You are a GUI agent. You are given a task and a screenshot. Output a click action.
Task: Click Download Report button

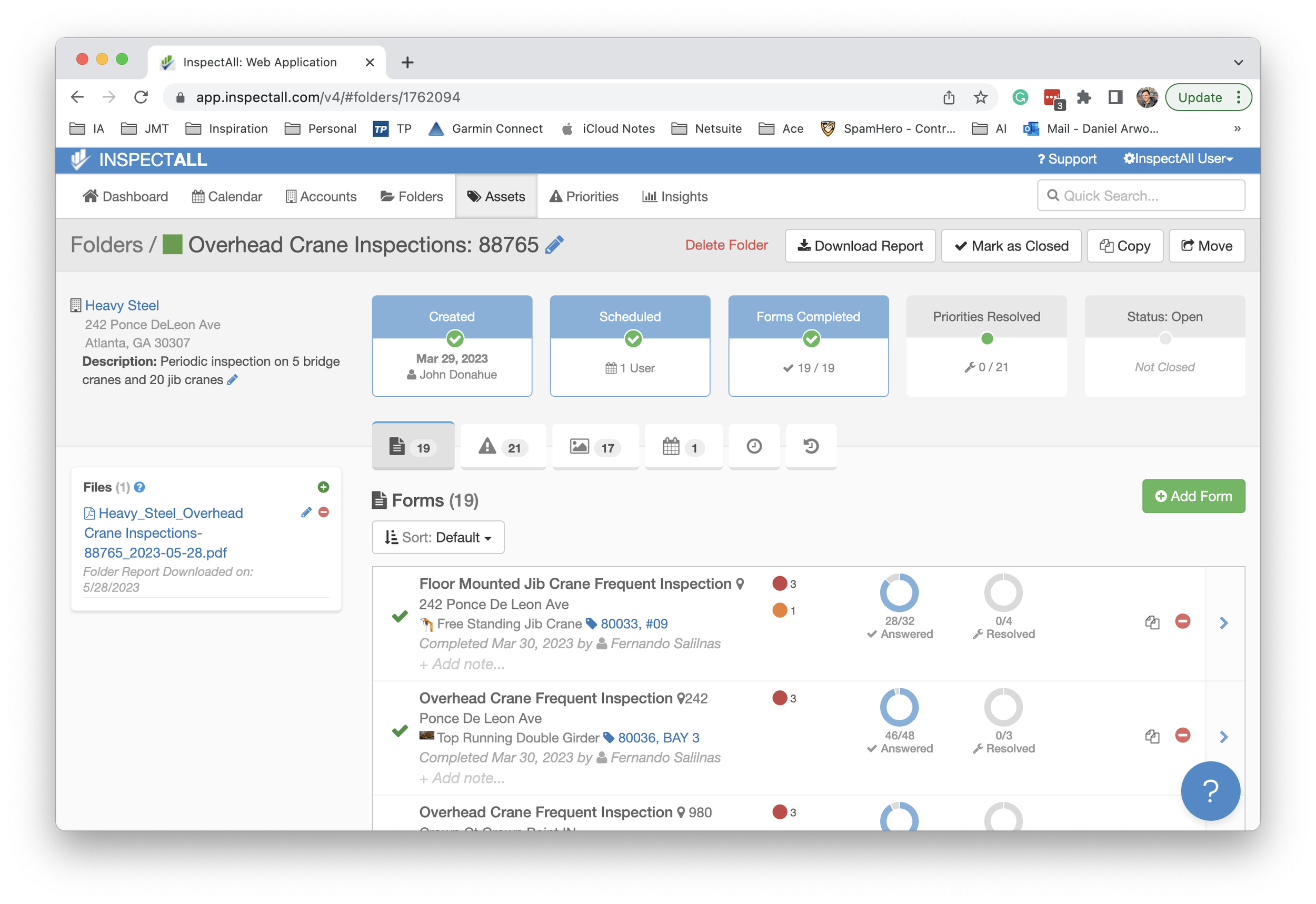860,246
